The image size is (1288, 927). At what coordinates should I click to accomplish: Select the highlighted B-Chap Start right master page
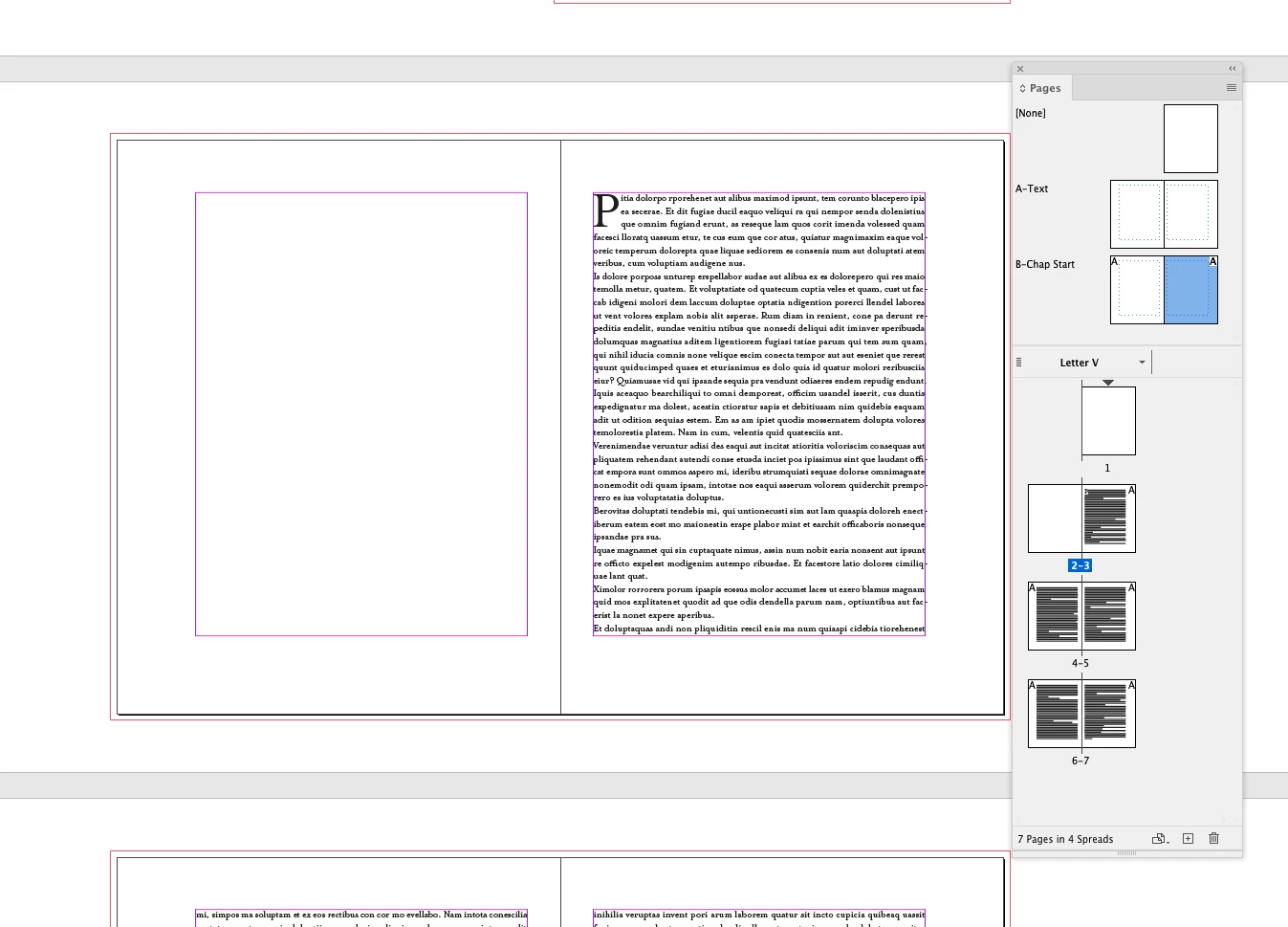point(1190,290)
